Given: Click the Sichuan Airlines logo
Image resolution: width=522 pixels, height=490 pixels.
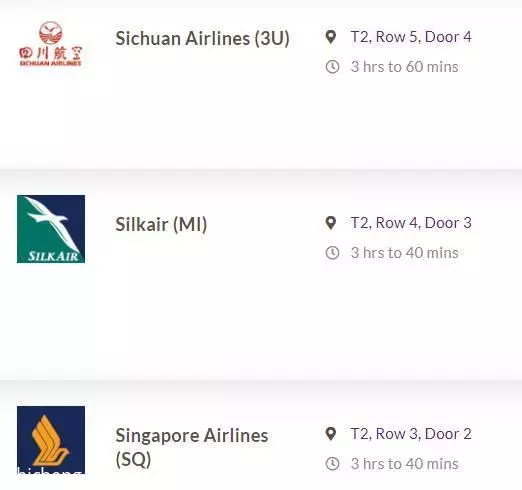Looking at the screenshot, I should 50,44.
